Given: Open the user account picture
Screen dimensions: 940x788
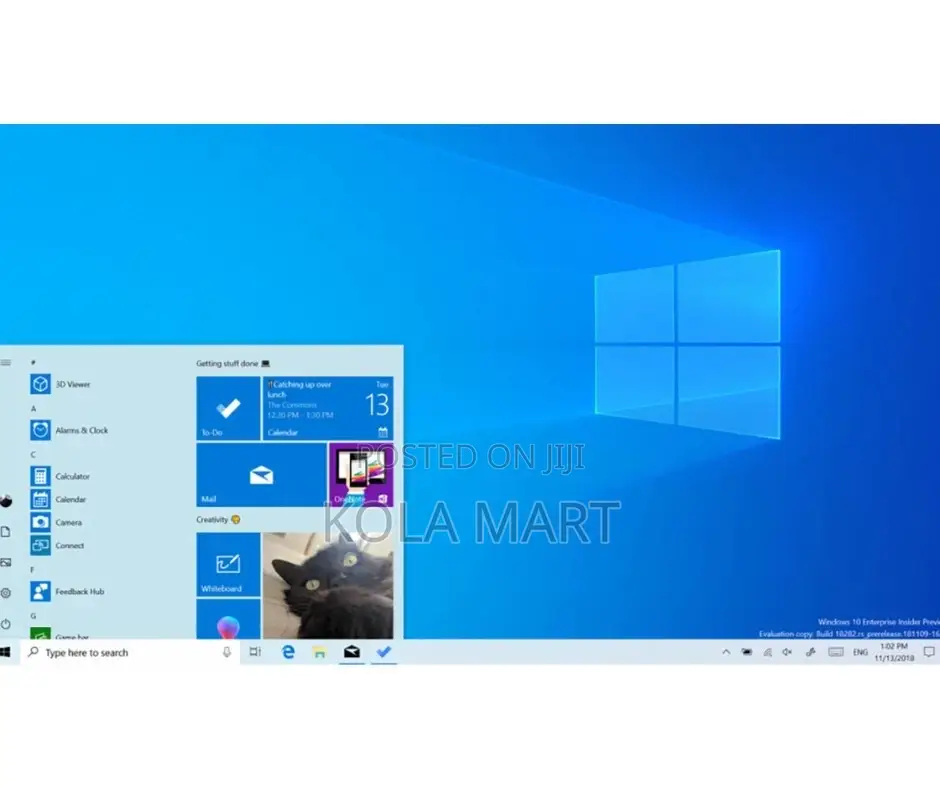Looking at the screenshot, I should (6, 501).
